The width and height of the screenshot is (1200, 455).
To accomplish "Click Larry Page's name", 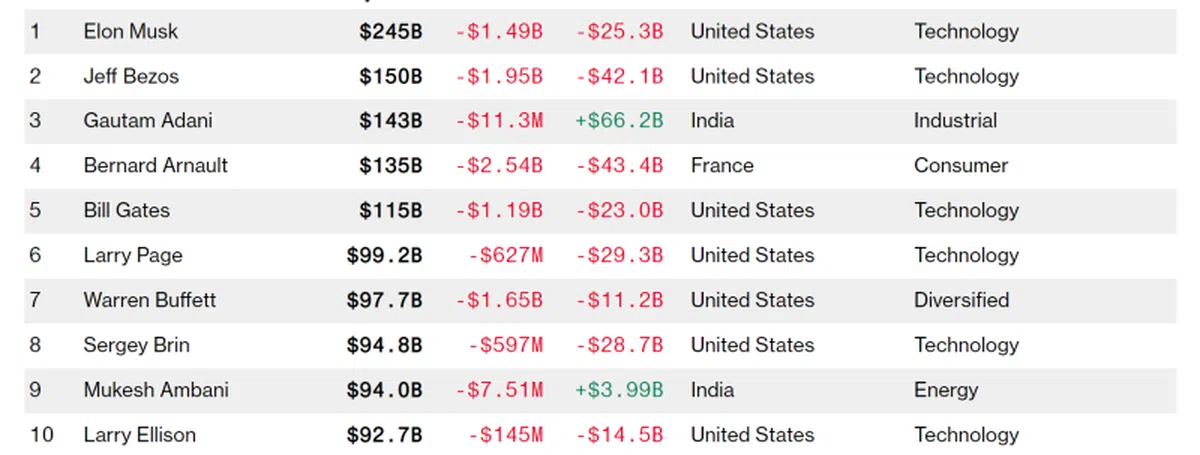I will pyautogui.click(x=133, y=256).
